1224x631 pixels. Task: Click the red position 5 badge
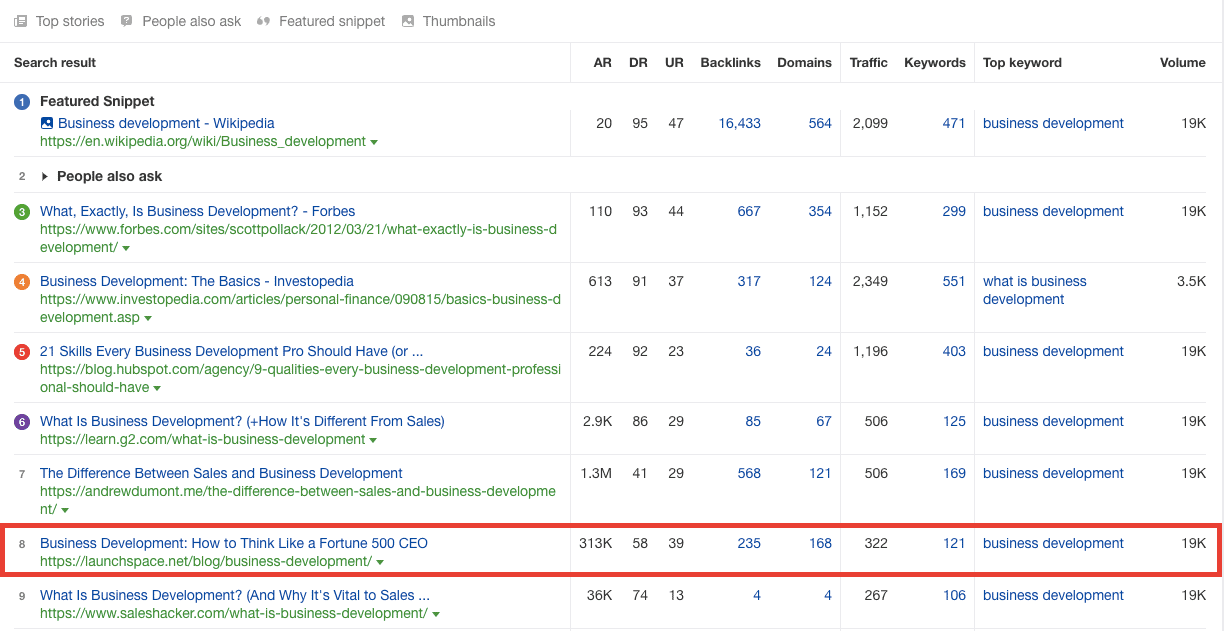tap(22, 352)
